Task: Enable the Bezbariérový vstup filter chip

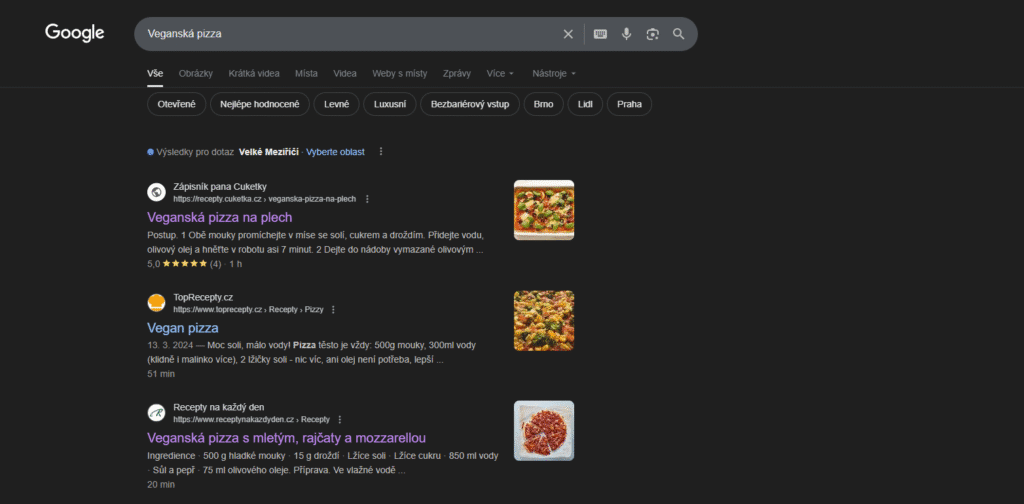Action: (470, 104)
